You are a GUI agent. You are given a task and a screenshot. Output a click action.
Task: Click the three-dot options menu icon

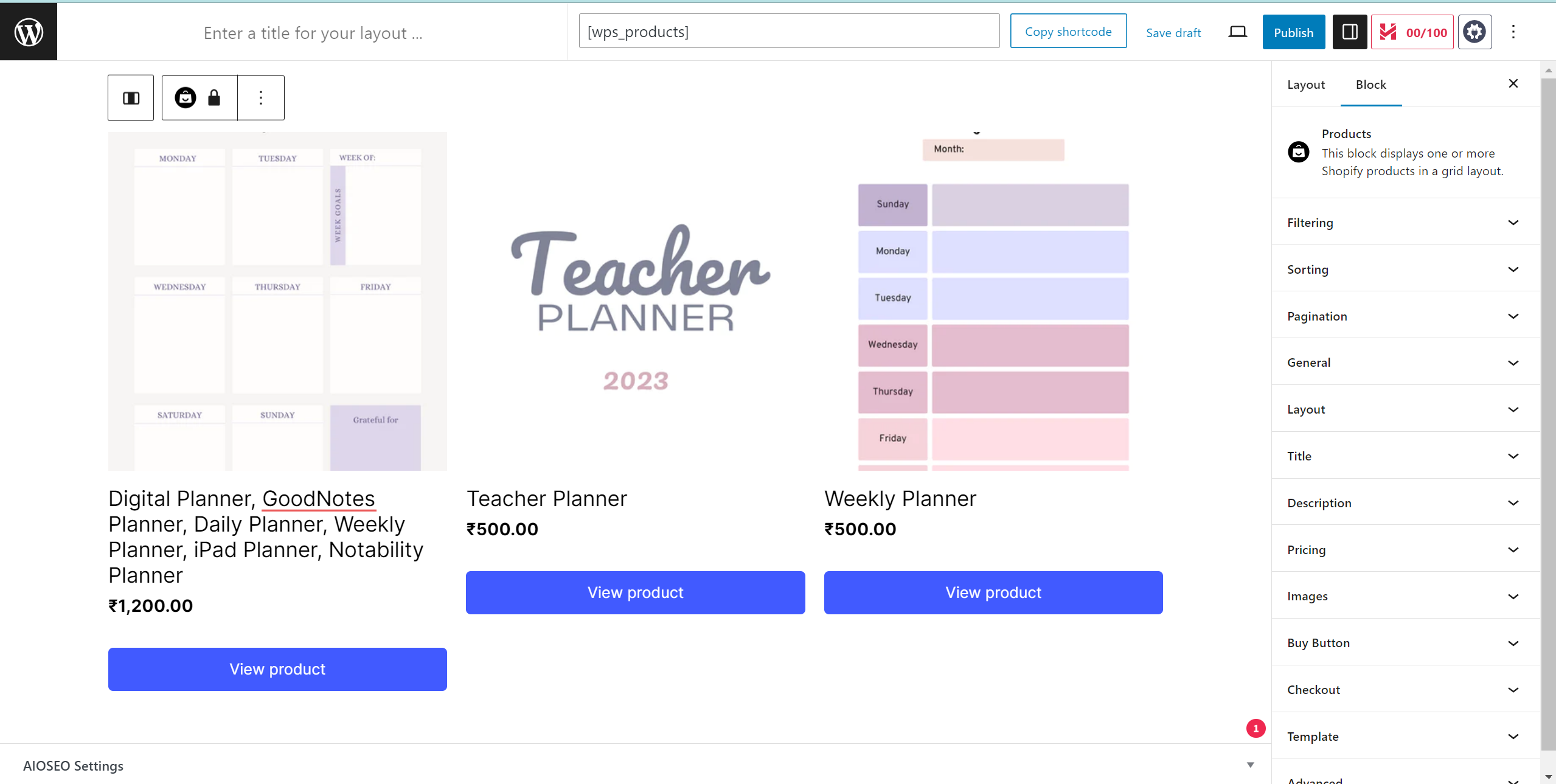click(x=260, y=97)
